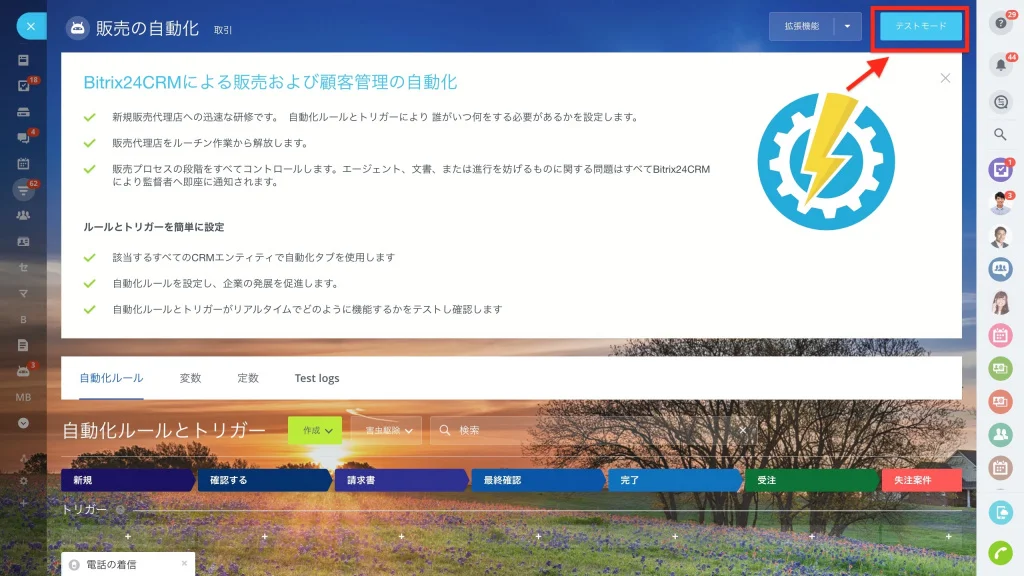Open the chat bubbles icon in left sidebar
1024x576 pixels.
click(x=24, y=138)
